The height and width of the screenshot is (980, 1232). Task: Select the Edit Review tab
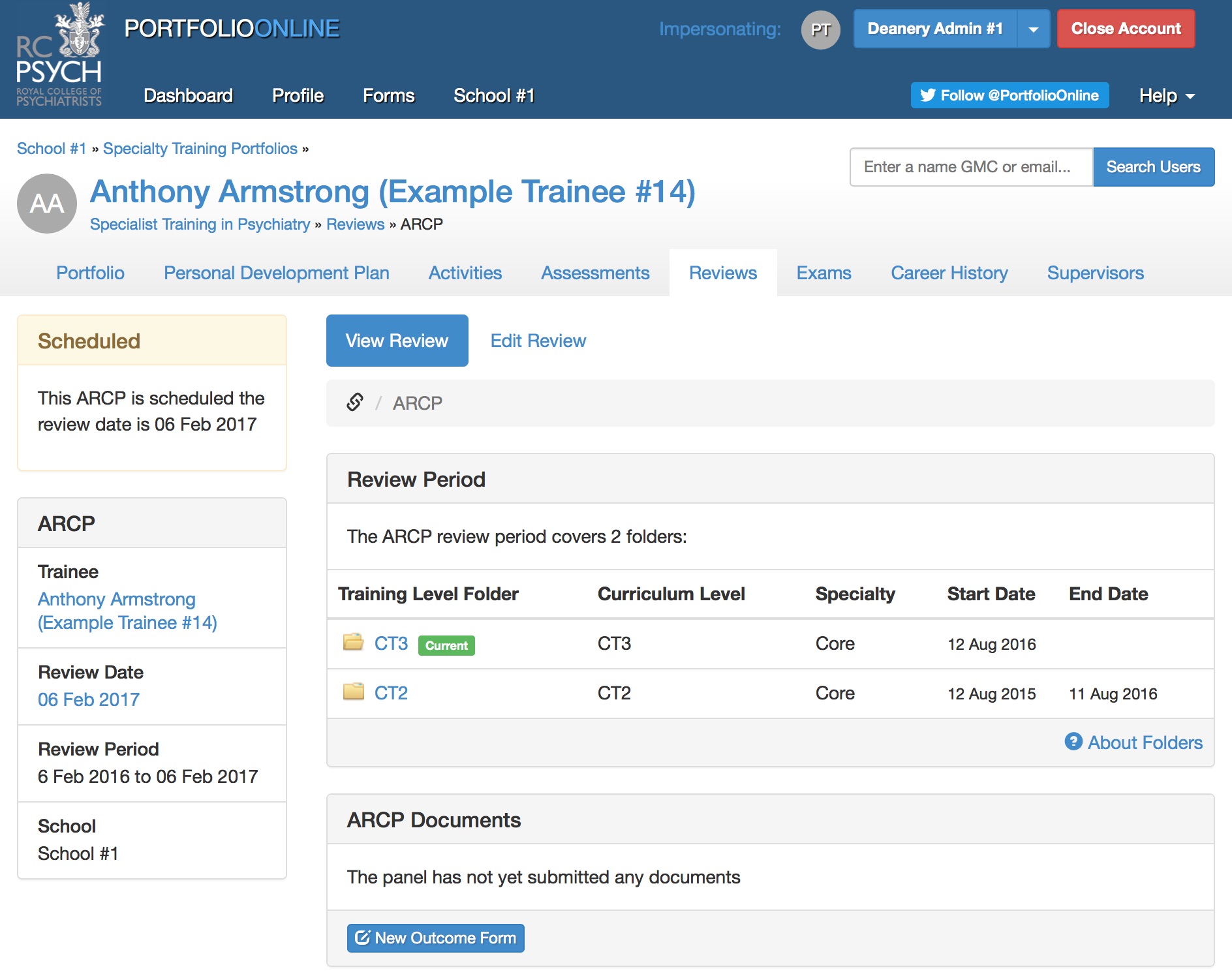coord(538,341)
